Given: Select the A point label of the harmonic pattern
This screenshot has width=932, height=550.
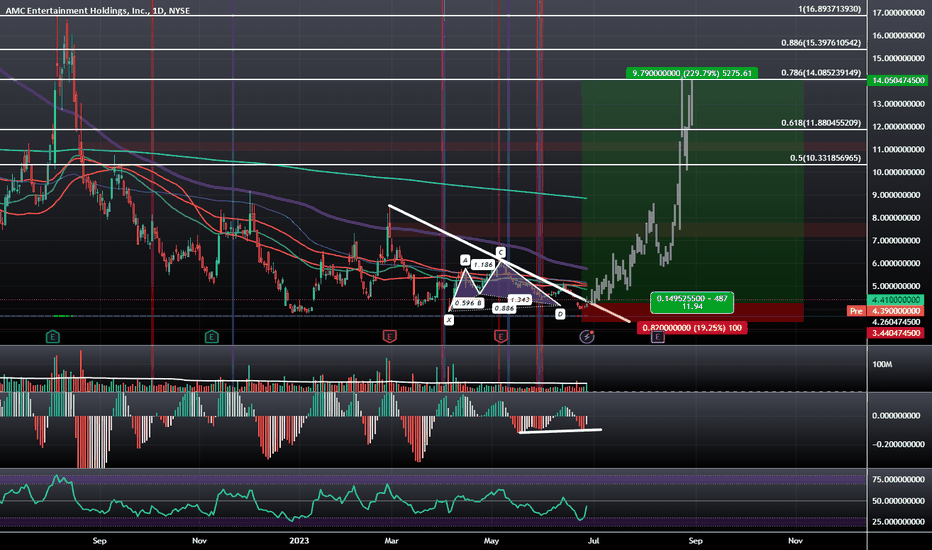Looking at the screenshot, I should (465, 260).
